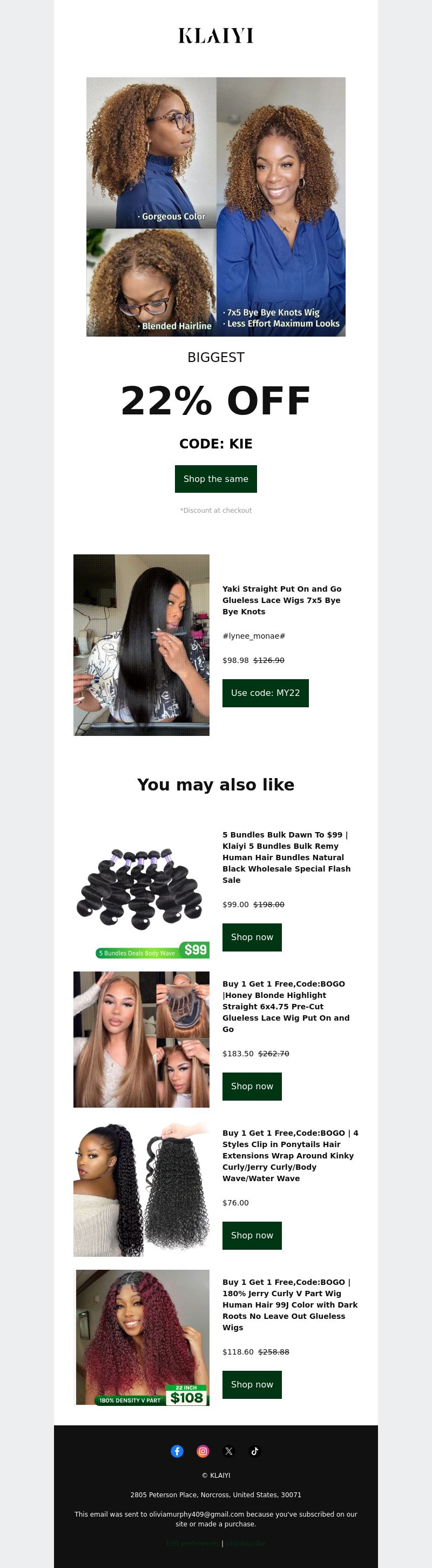
Task: Open the ponytail extensions product image
Action: coord(141,1188)
